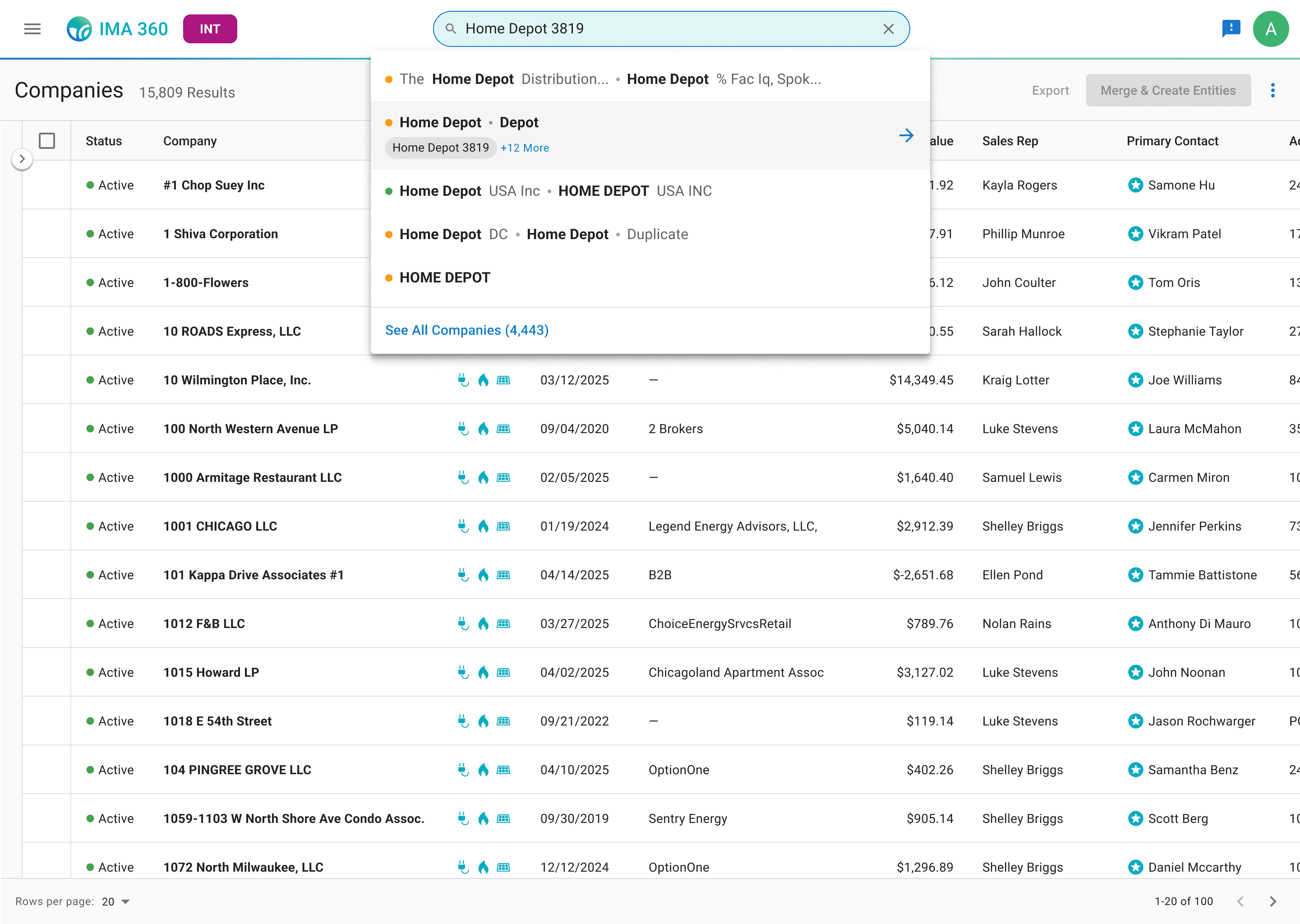Select the HOME DEPOT search suggestion
The width and height of the screenshot is (1300, 924).
445,277
